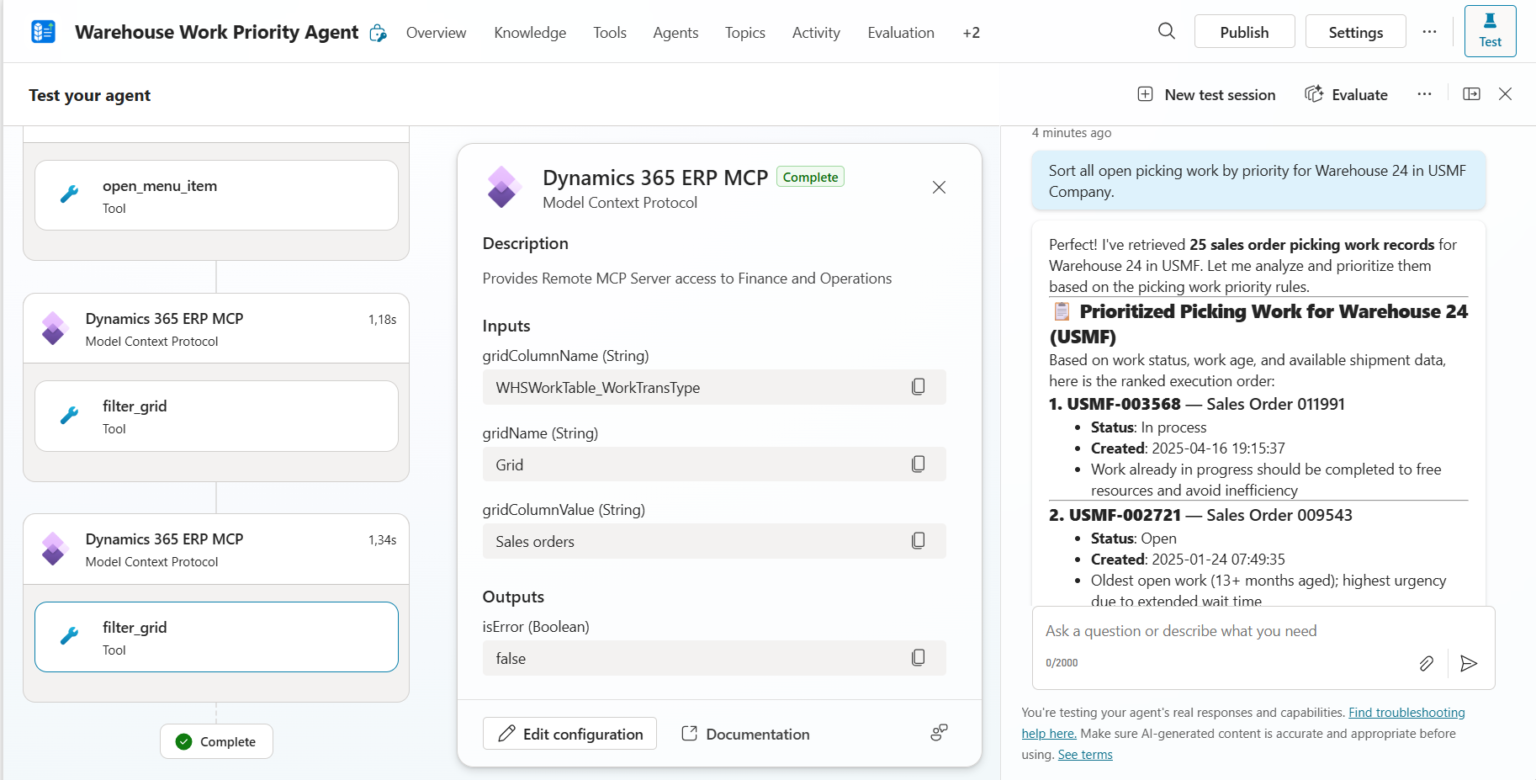This screenshot has width=1536, height=780.
Task: Click the Complete status chip below the flow
Action: [x=216, y=741]
